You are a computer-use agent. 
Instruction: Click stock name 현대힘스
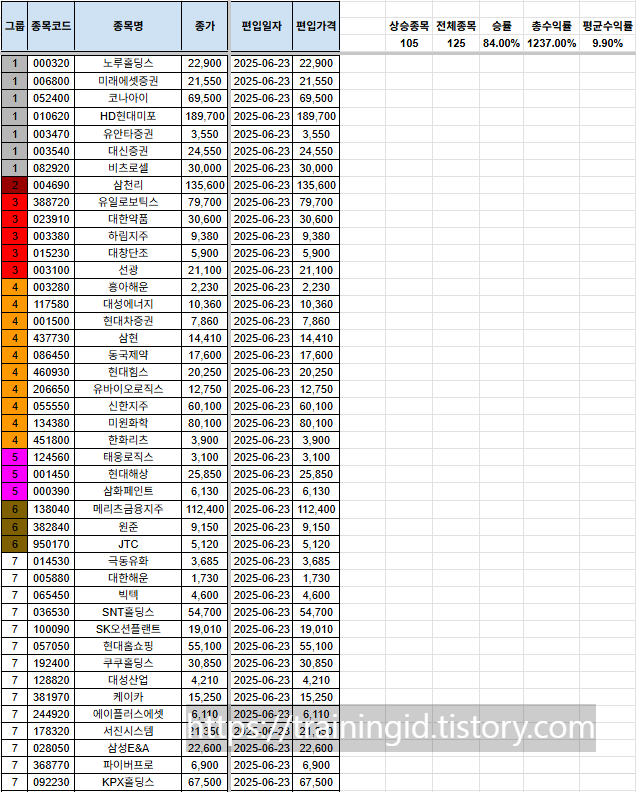(128, 372)
